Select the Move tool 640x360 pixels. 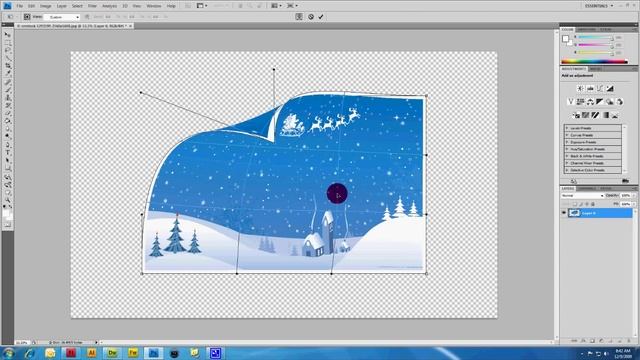[x=7, y=35]
